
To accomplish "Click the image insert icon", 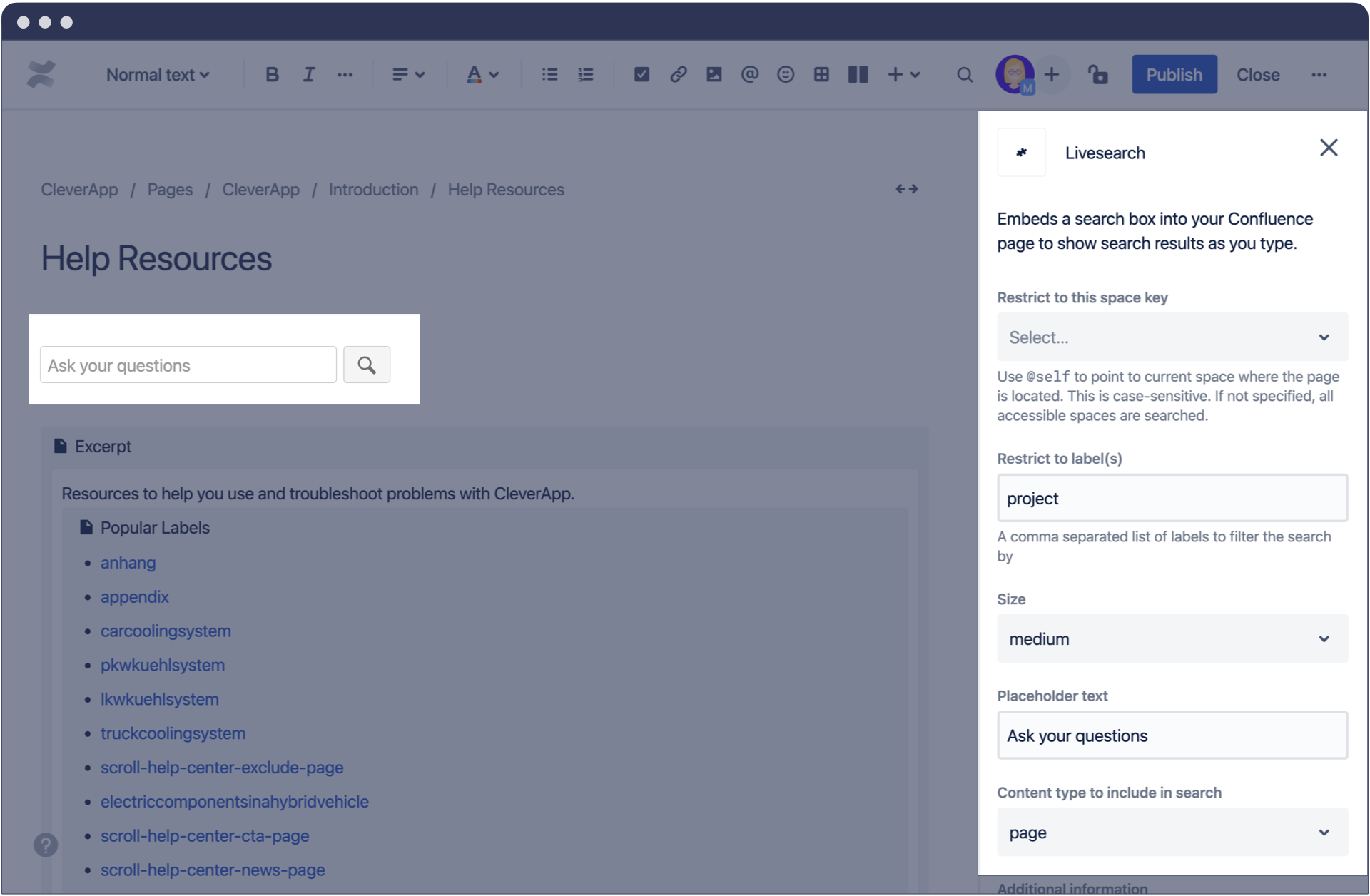I will point(713,75).
